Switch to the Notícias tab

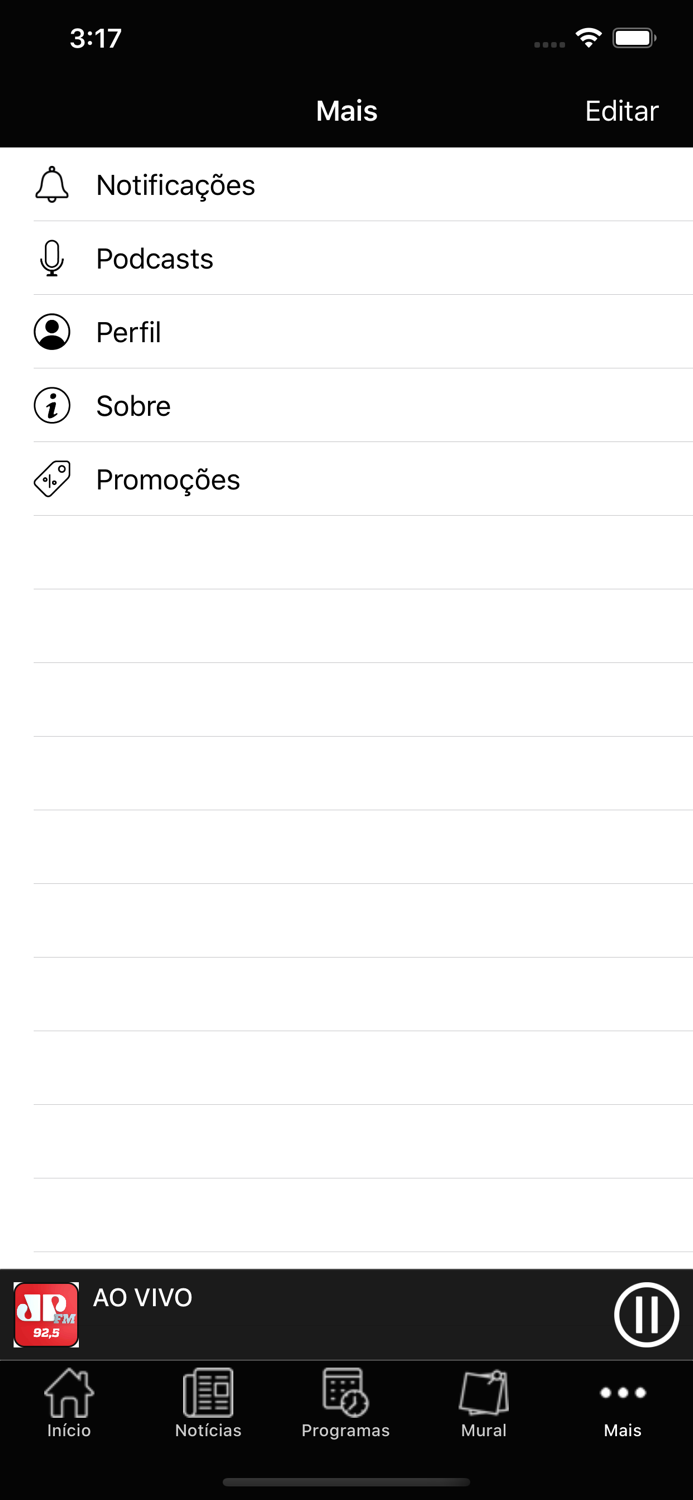tap(208, 1403)
